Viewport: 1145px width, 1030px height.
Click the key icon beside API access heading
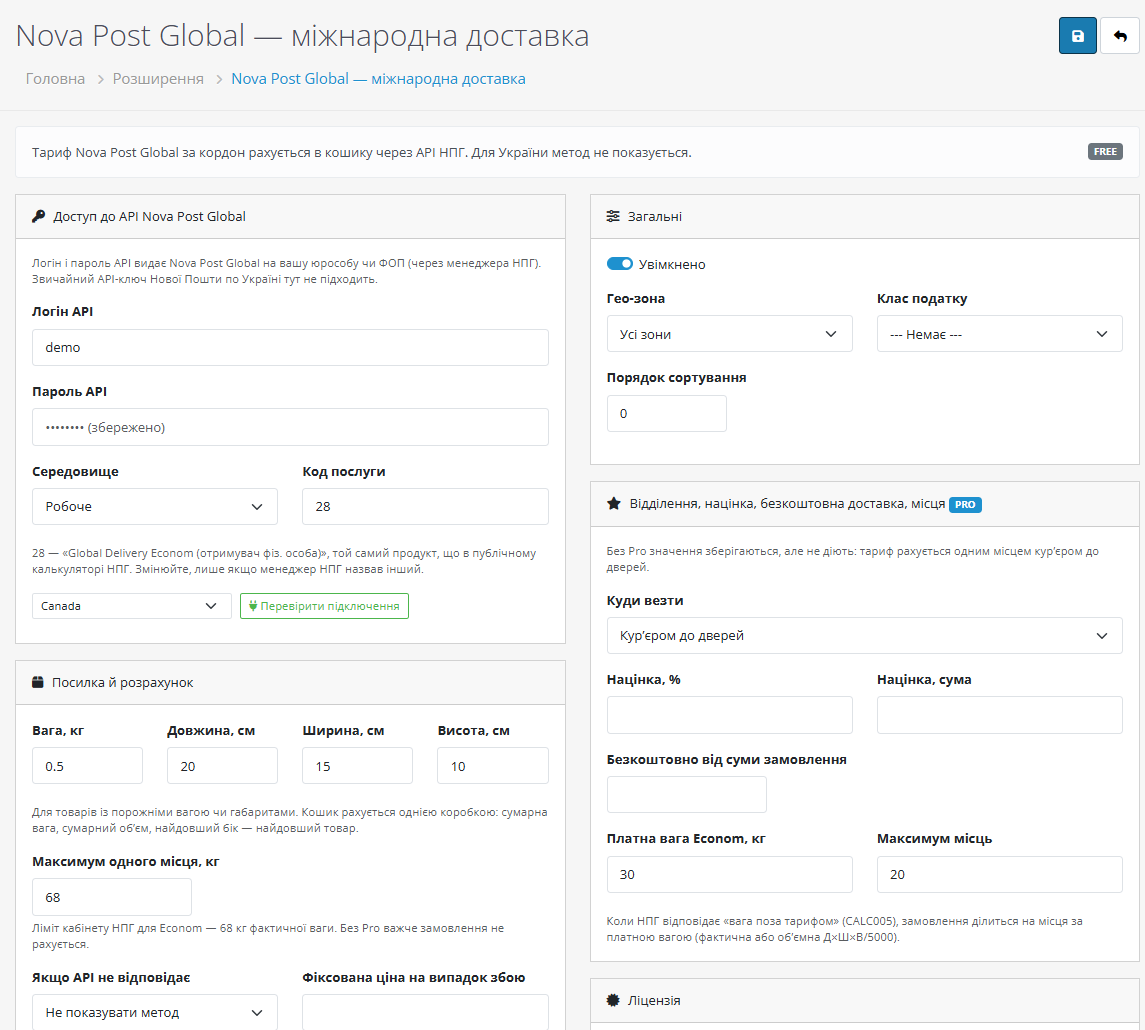[x=39, y=216]
